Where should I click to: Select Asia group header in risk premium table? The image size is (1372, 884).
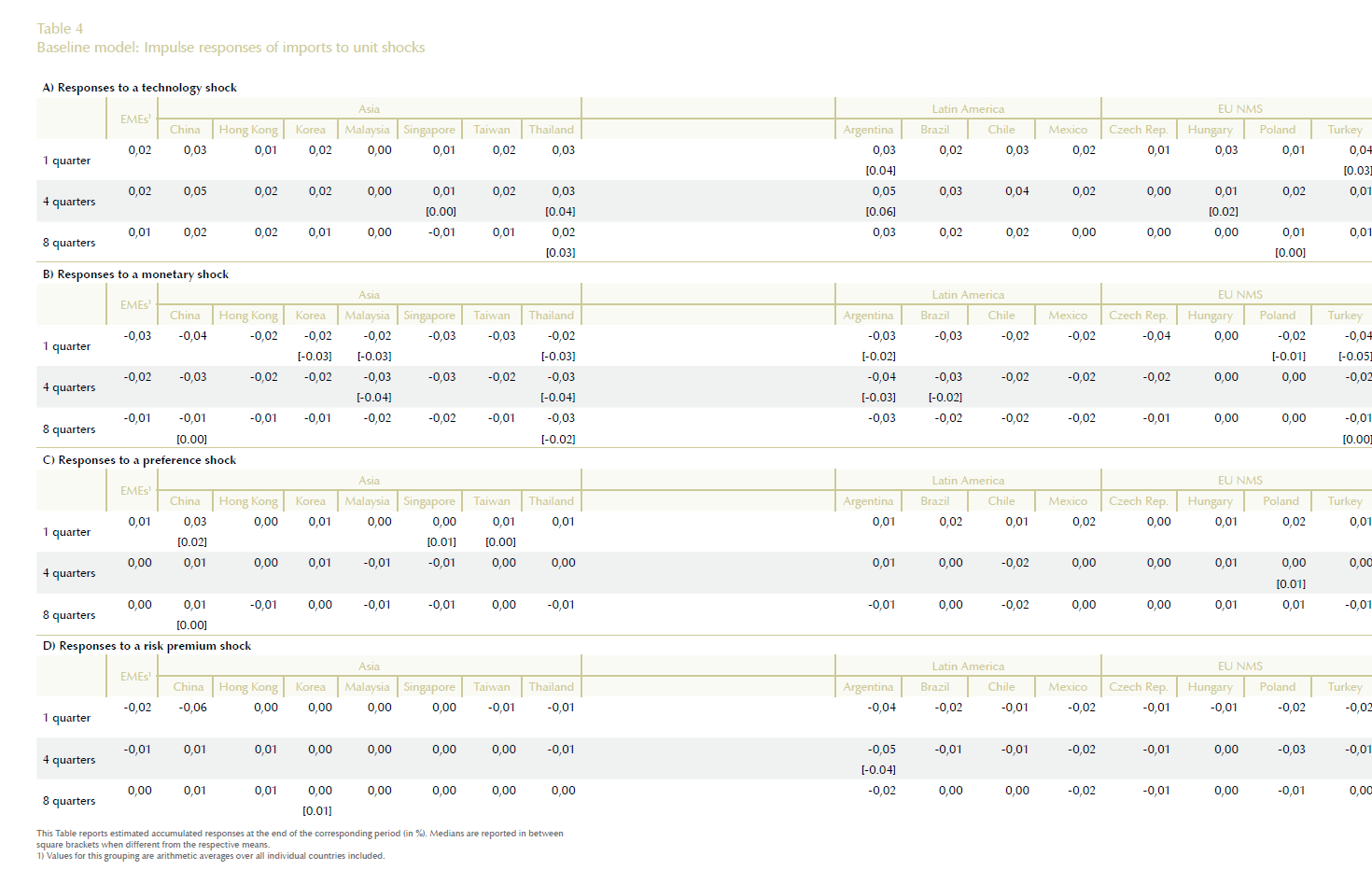[370, 667]
